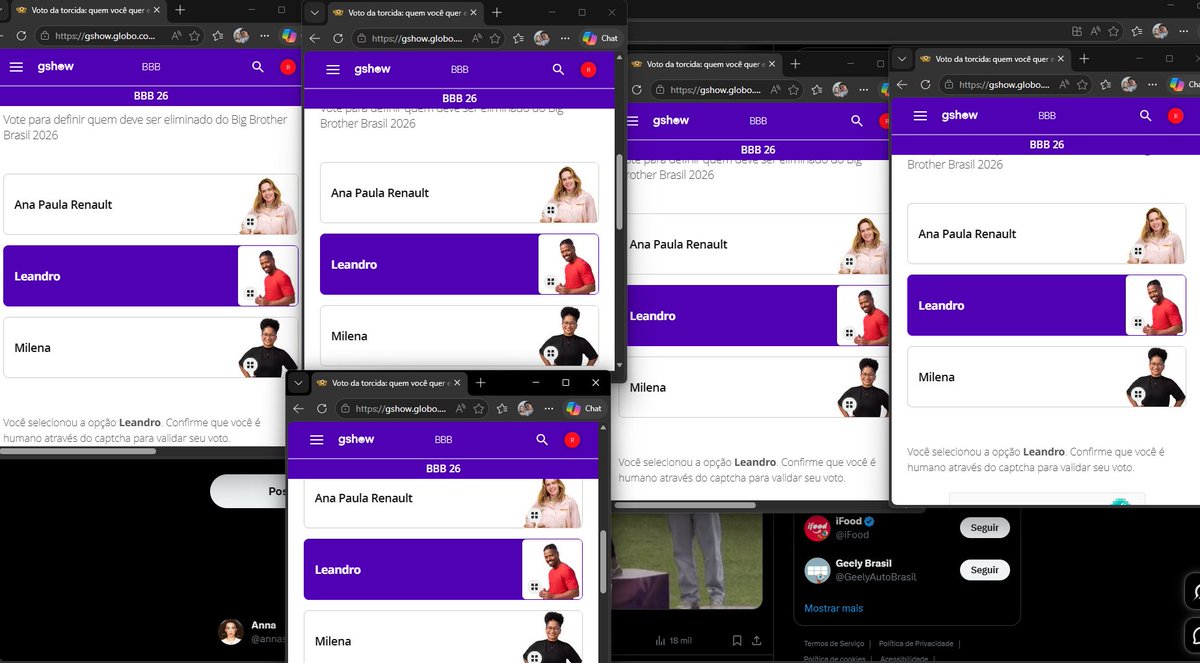Open Edge settings ellipsis menu in rightmost window

click(1150, 85)
